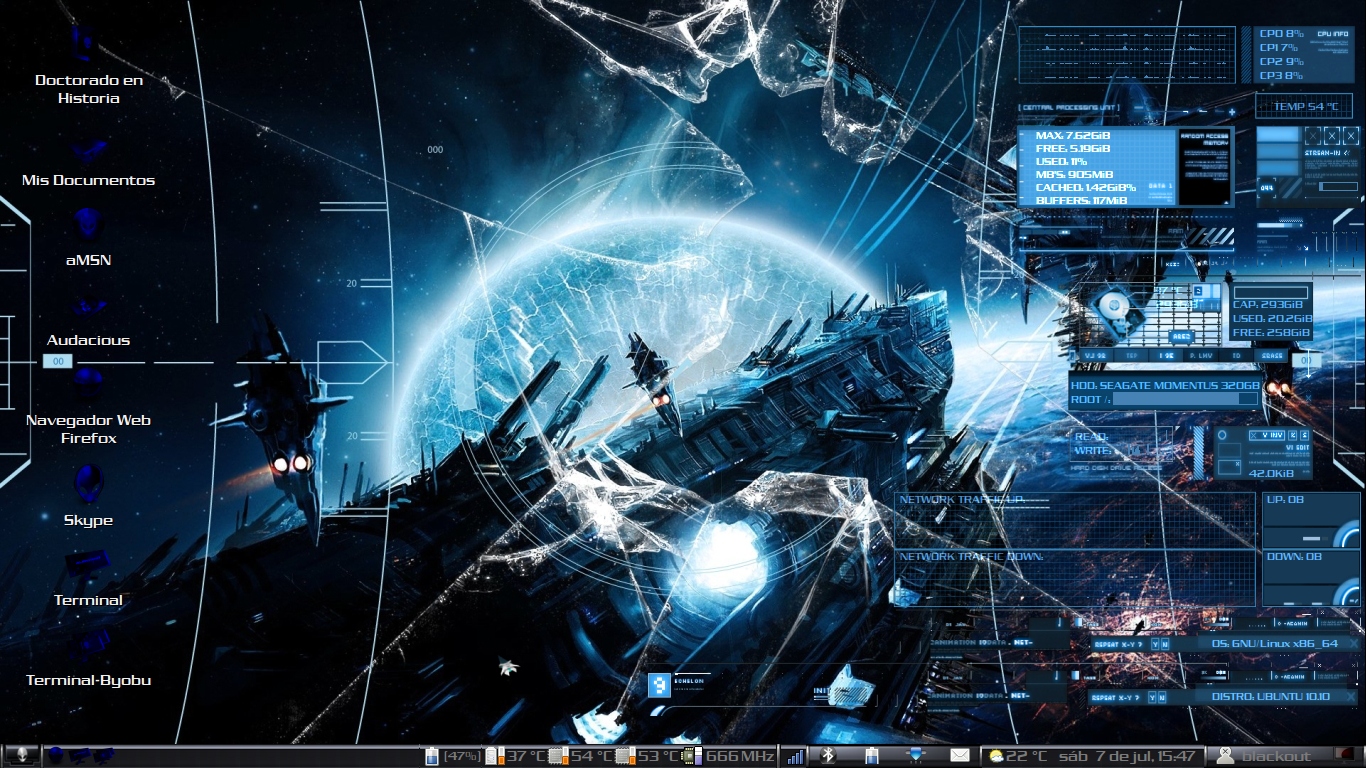1366x768 pixels.
Task: Click the blue download arrow tray icon
Action: click(915, 755)
